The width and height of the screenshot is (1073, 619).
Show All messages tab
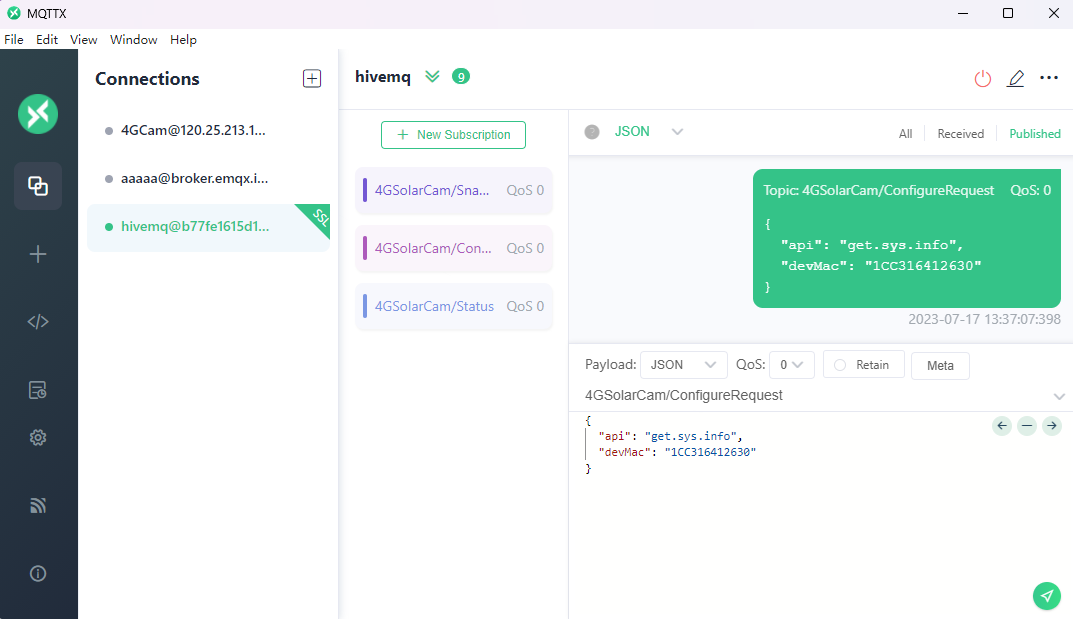tap(905, 134)
